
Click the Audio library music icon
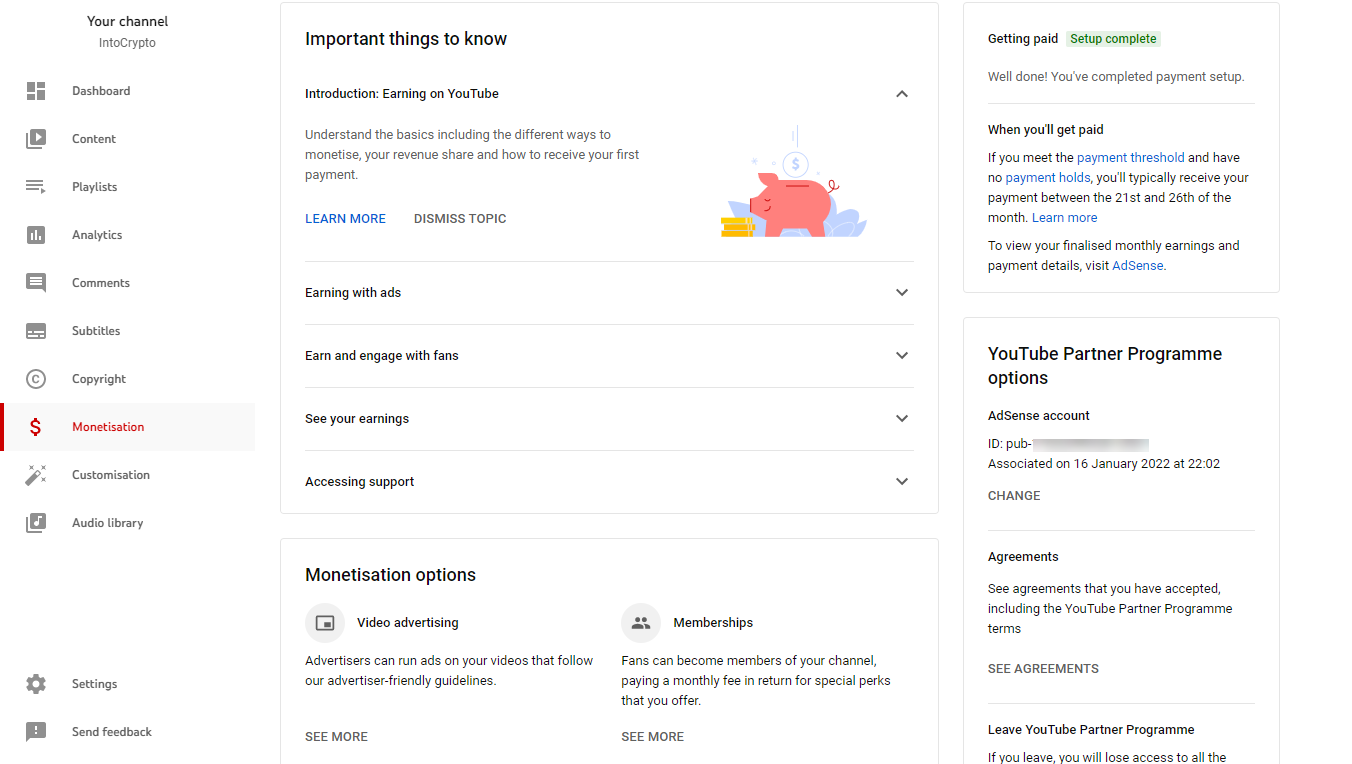[36, 523]
